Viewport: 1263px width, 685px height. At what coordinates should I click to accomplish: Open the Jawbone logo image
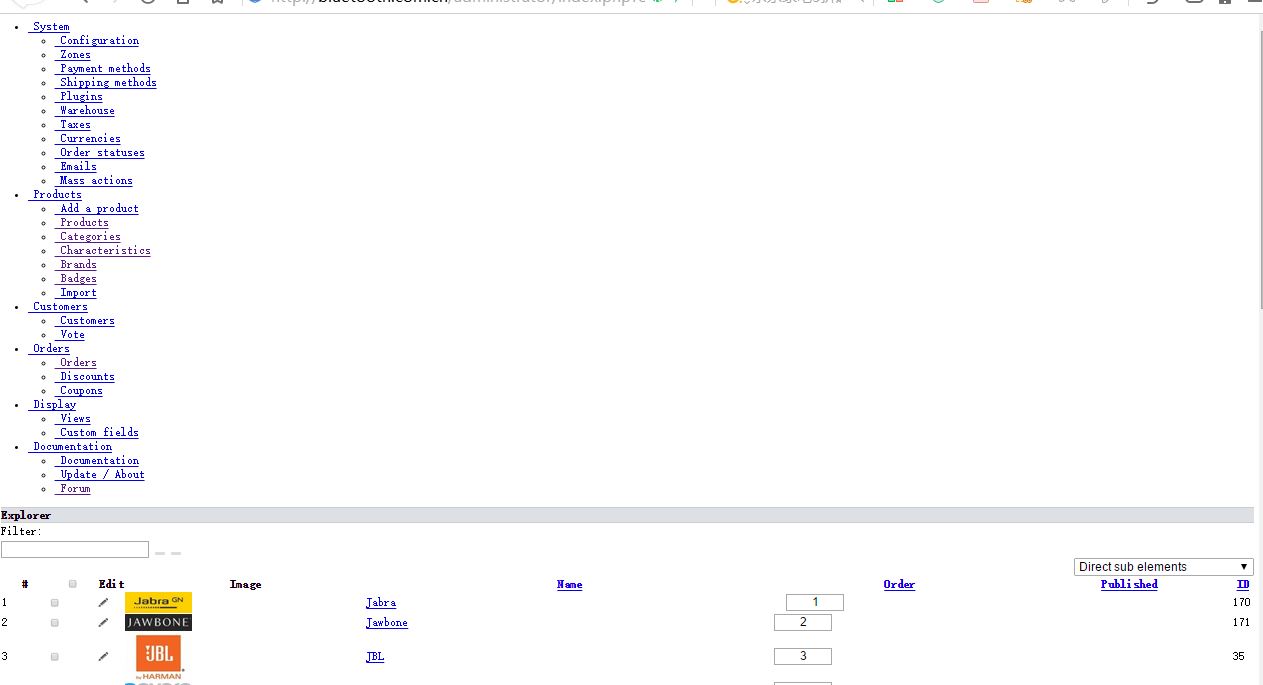158,622
